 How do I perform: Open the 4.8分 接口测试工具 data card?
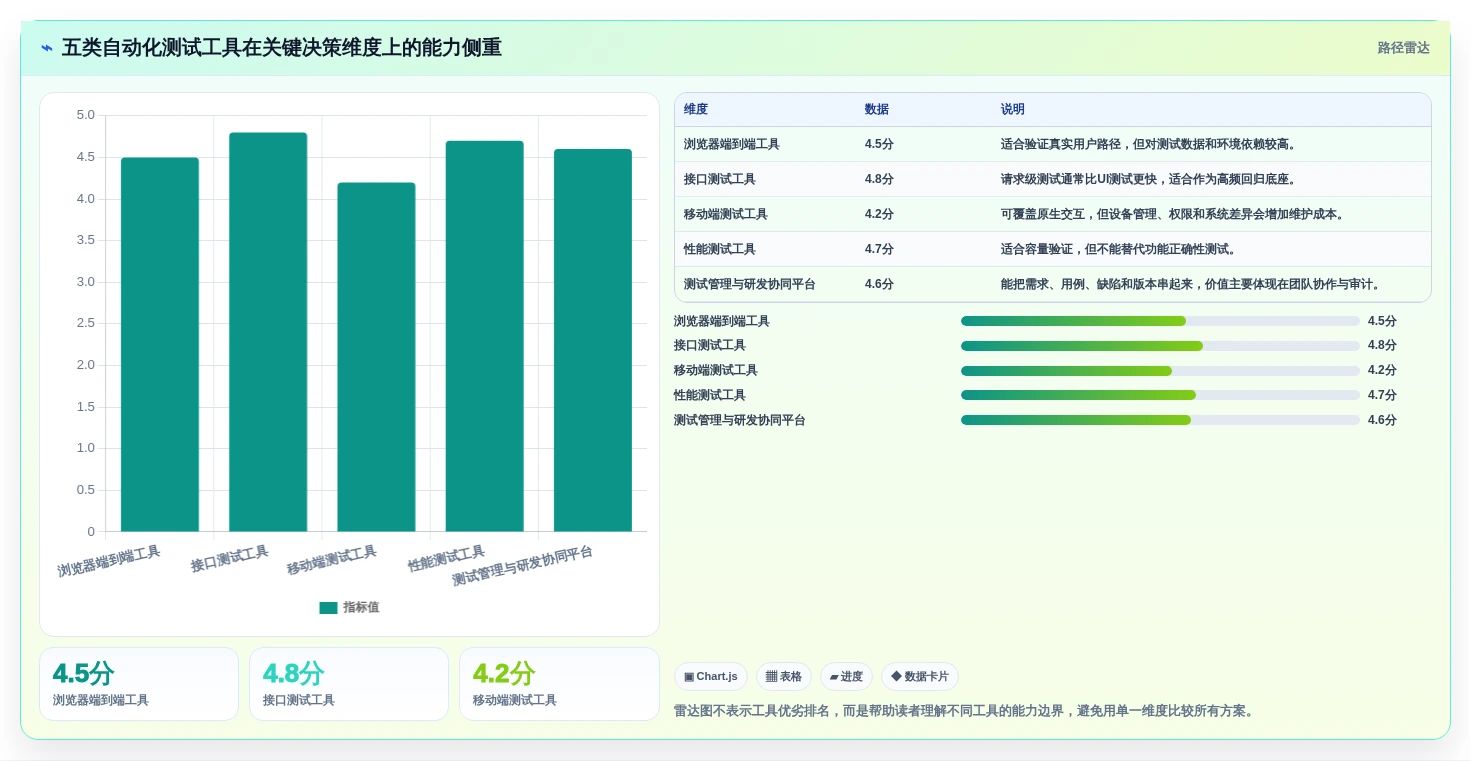[349, 684]
